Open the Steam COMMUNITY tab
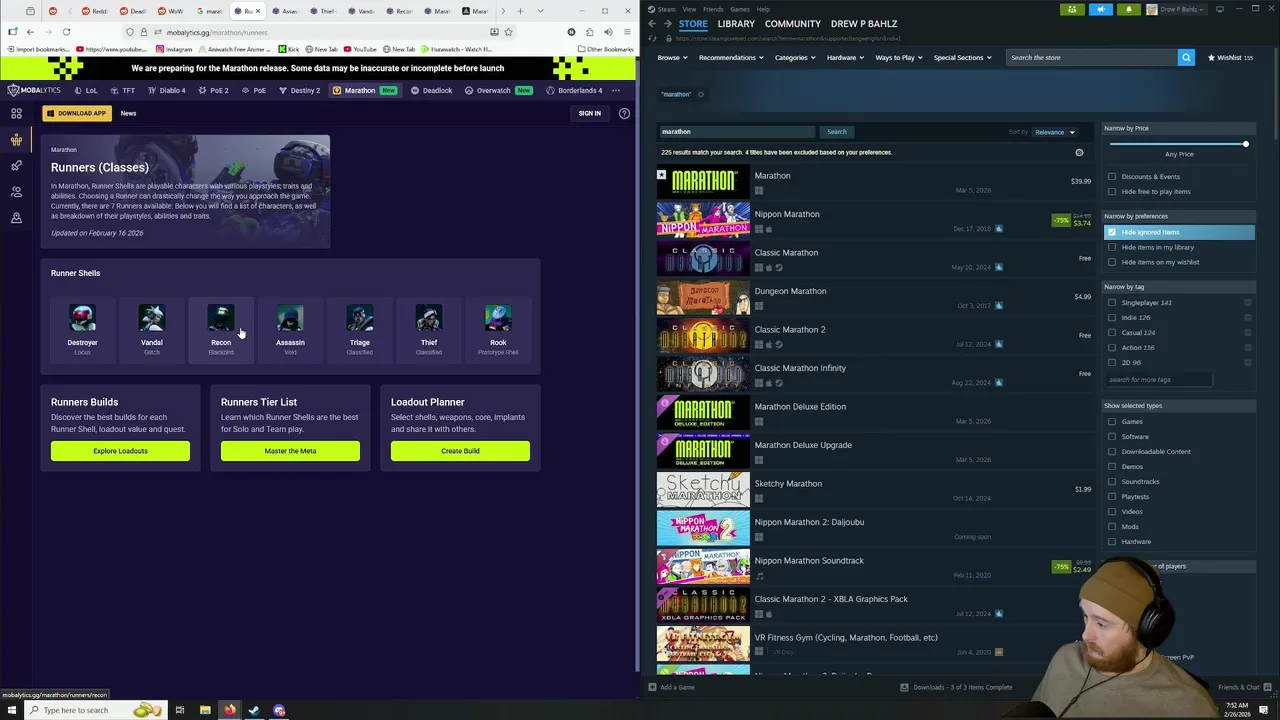The image size is (1280, 720). coord(793,24)
